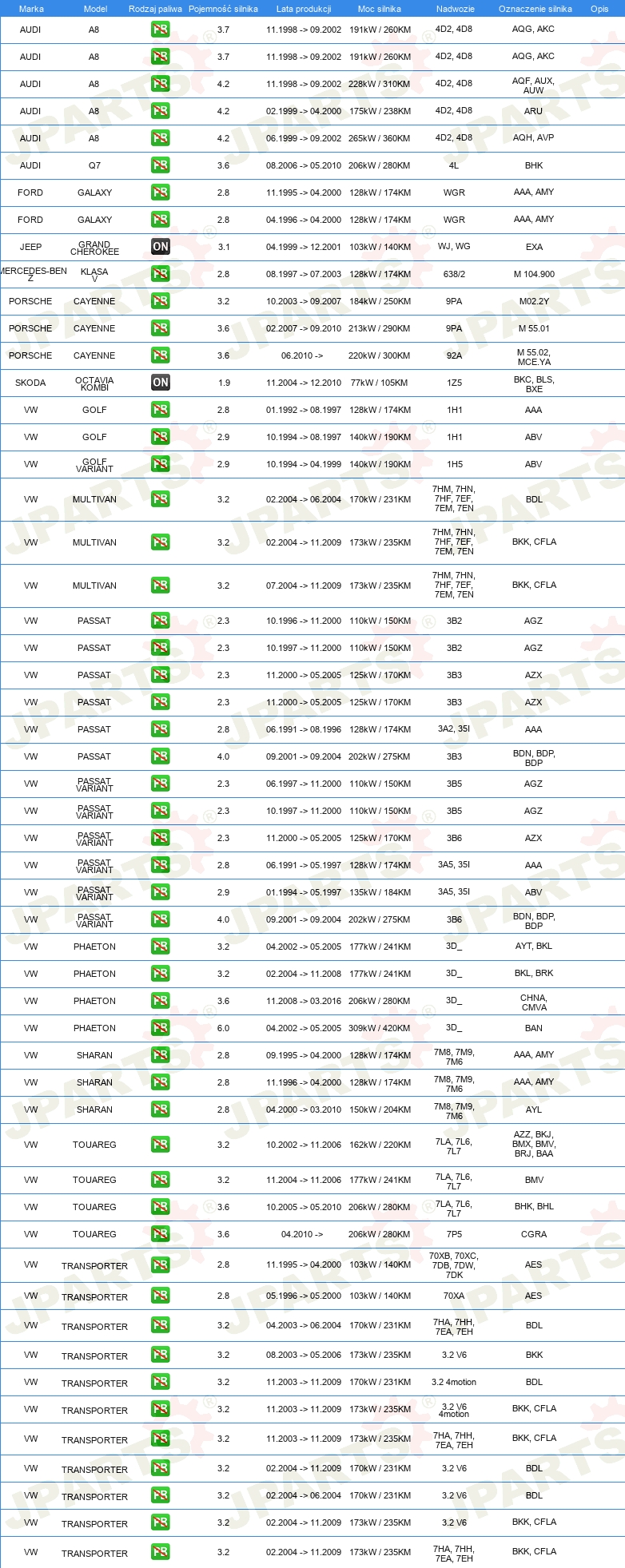Viewport: 625px width, 1568px height.
Task: Select the SKODA brand cell
Action: (30, 383)
